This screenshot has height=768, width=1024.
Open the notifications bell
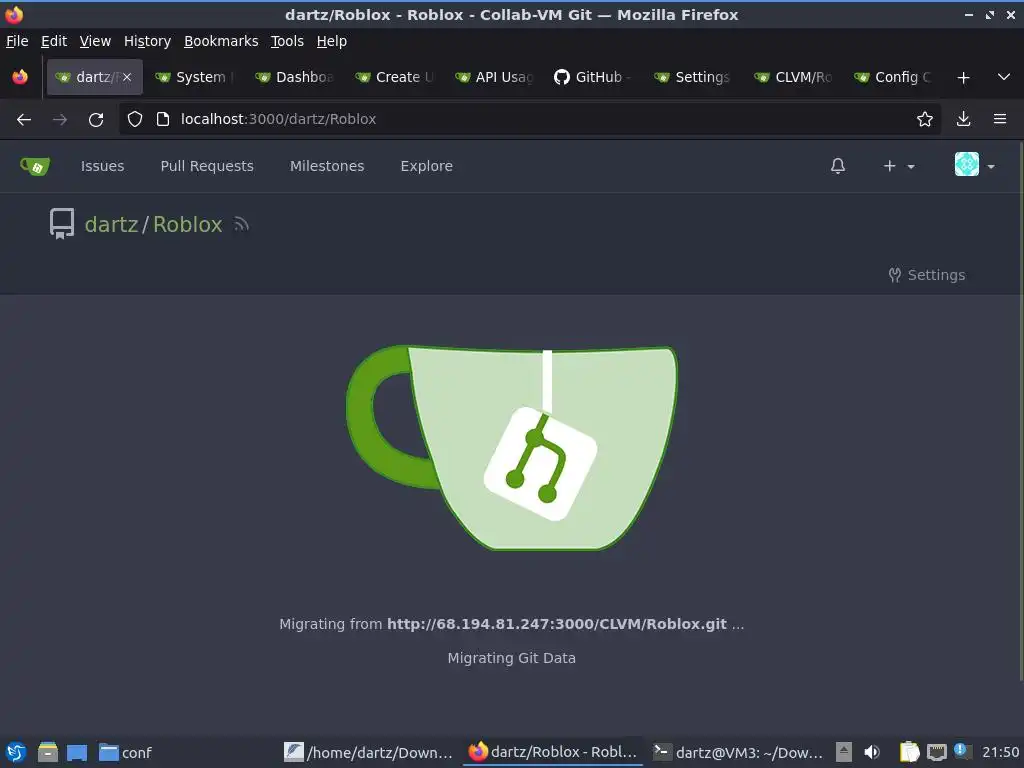[838, 167]
